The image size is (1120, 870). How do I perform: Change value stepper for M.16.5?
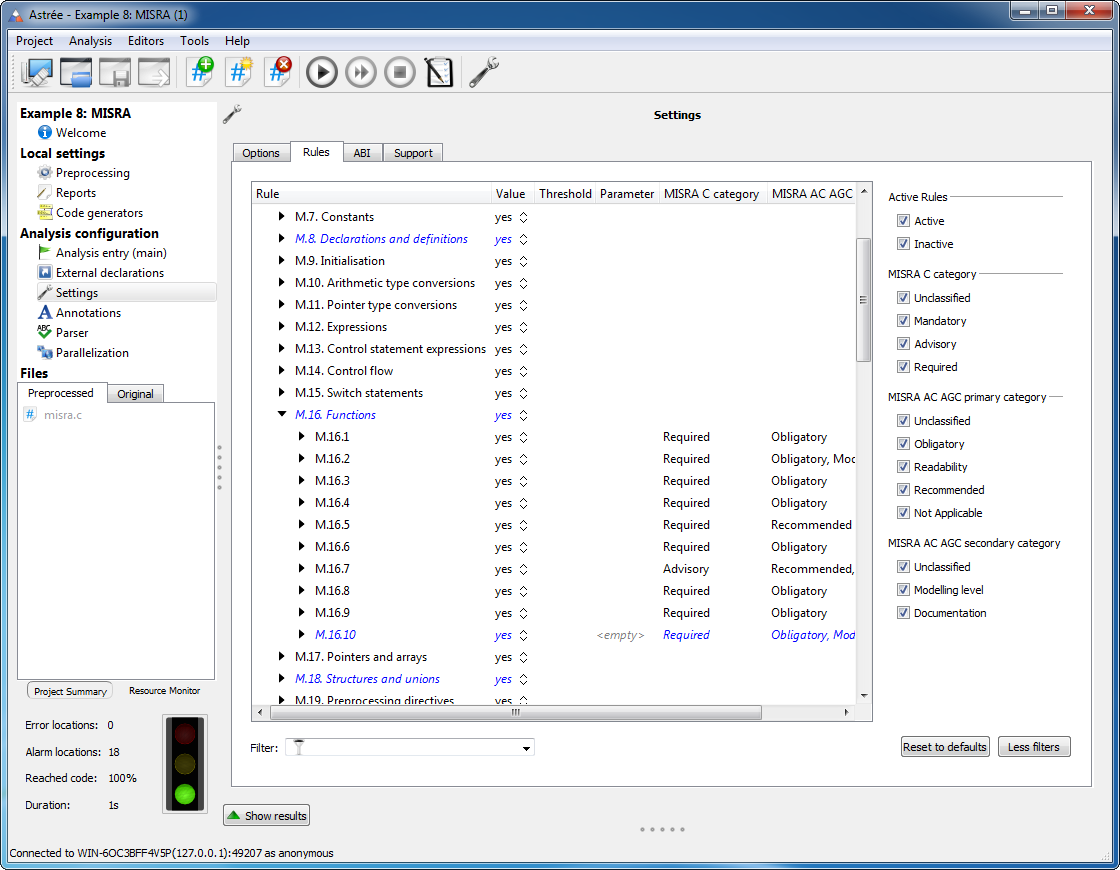coord(524,525)
